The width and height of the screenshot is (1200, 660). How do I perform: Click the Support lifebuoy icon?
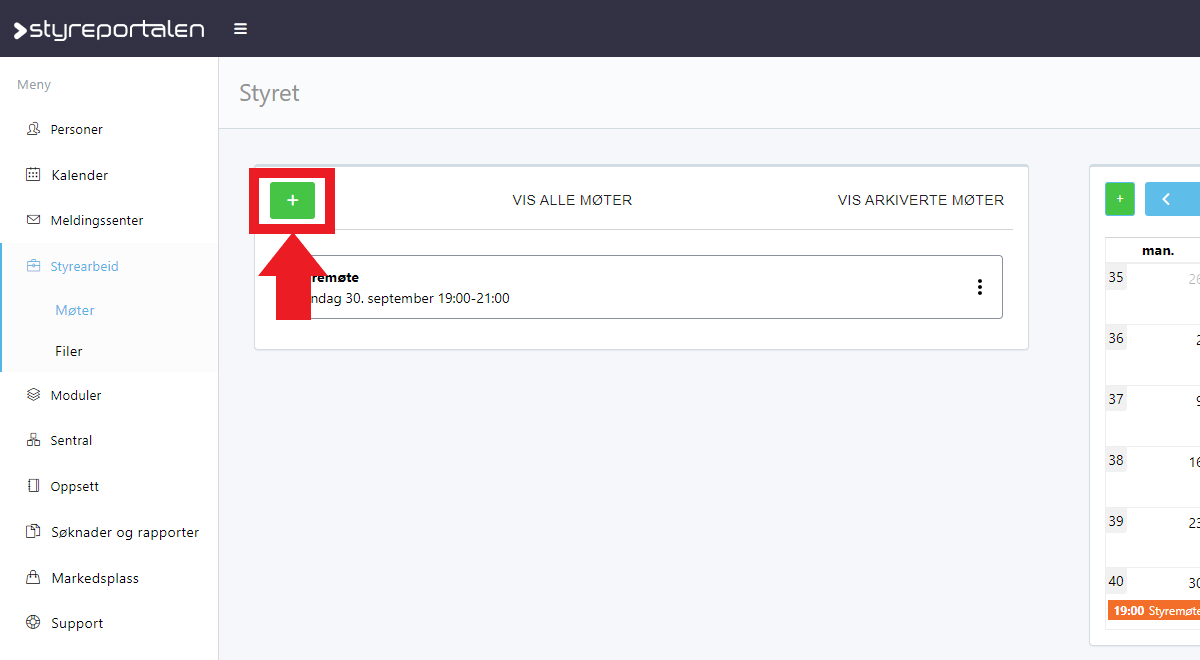click(x=33, y=623)
